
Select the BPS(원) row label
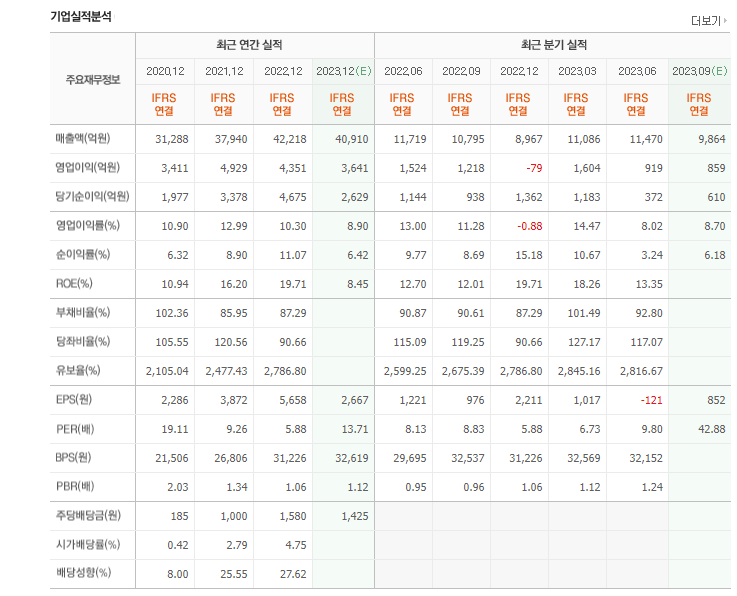coord(73,457)
